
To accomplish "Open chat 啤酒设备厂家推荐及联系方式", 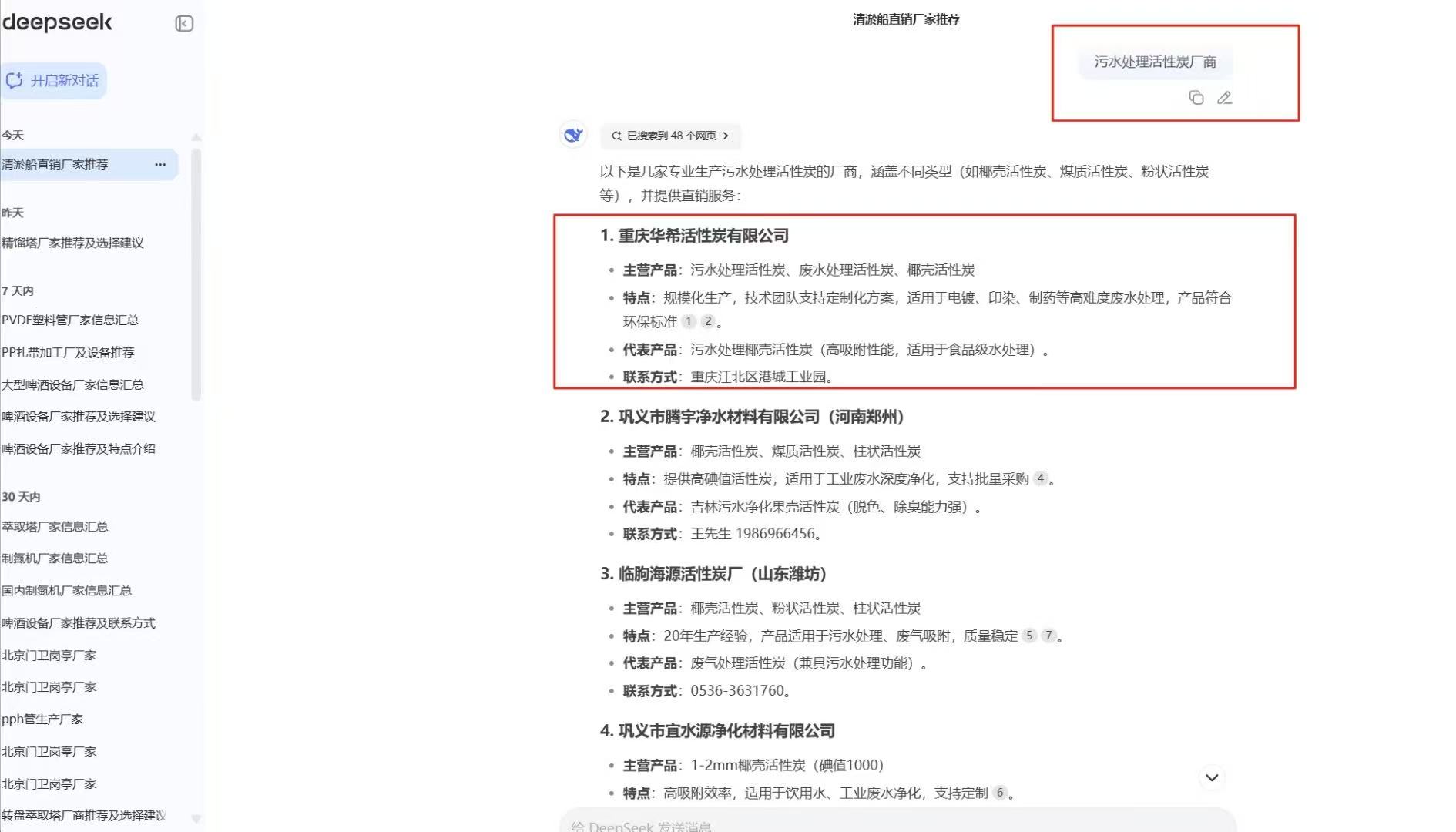I will tap(79, 623).
